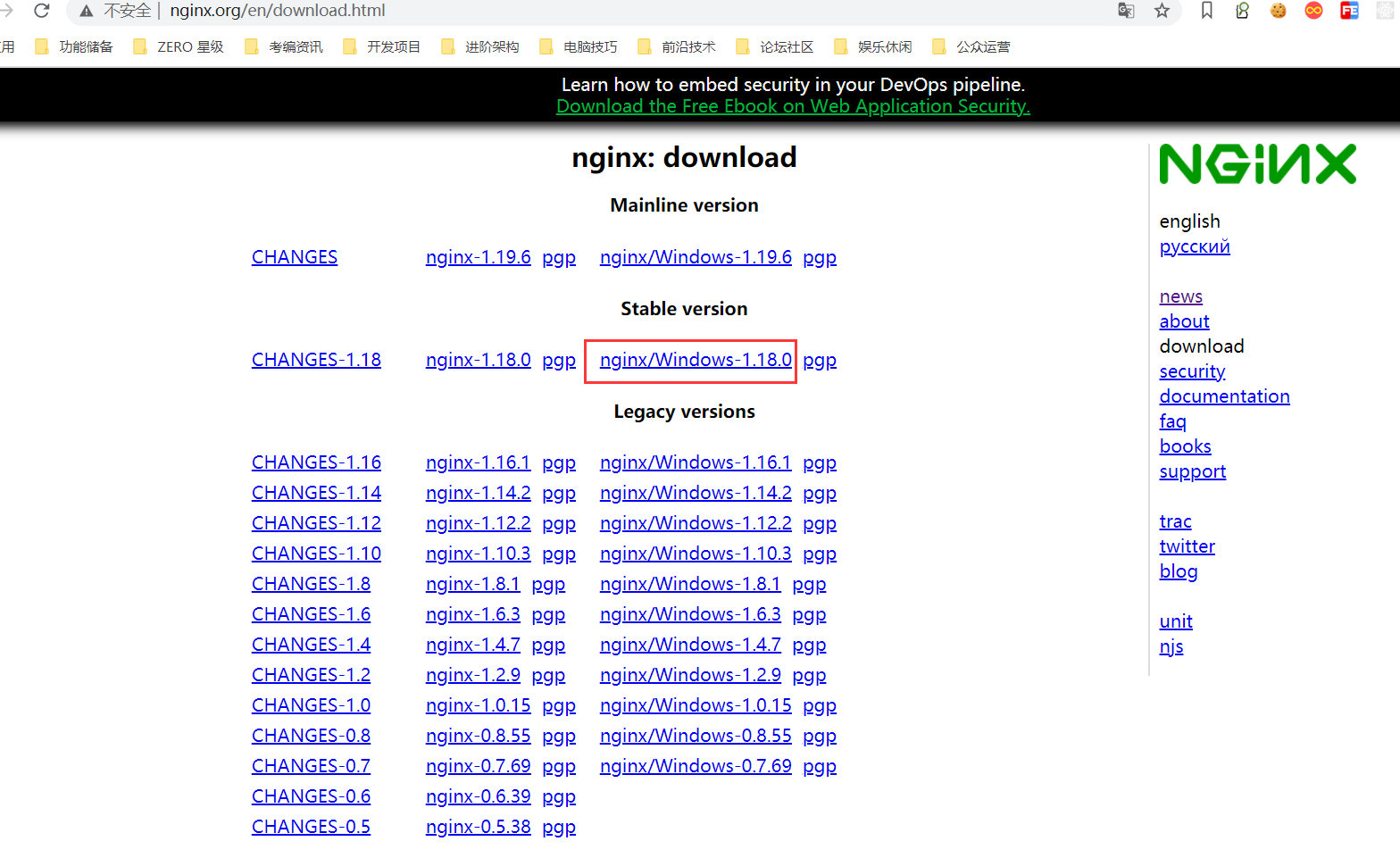Open the support link in sidebar
1400x858 pixels.
1192,471
